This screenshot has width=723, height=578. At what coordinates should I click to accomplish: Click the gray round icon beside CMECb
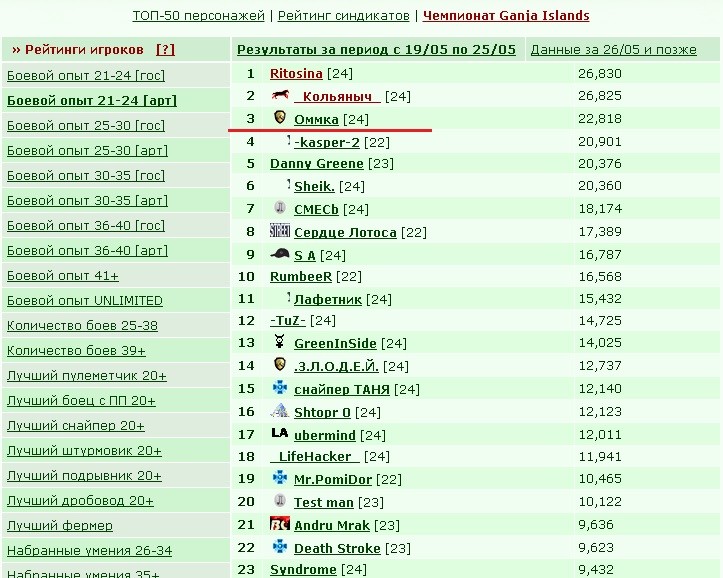click(280, 208)
